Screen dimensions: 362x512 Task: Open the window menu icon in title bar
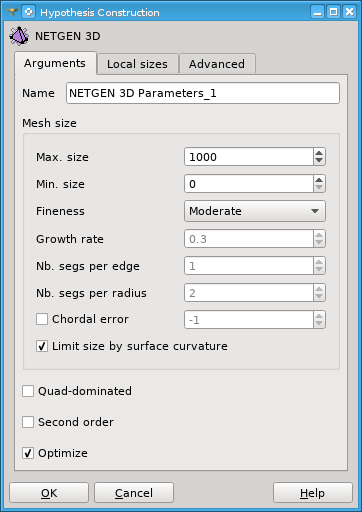point(29,12)
